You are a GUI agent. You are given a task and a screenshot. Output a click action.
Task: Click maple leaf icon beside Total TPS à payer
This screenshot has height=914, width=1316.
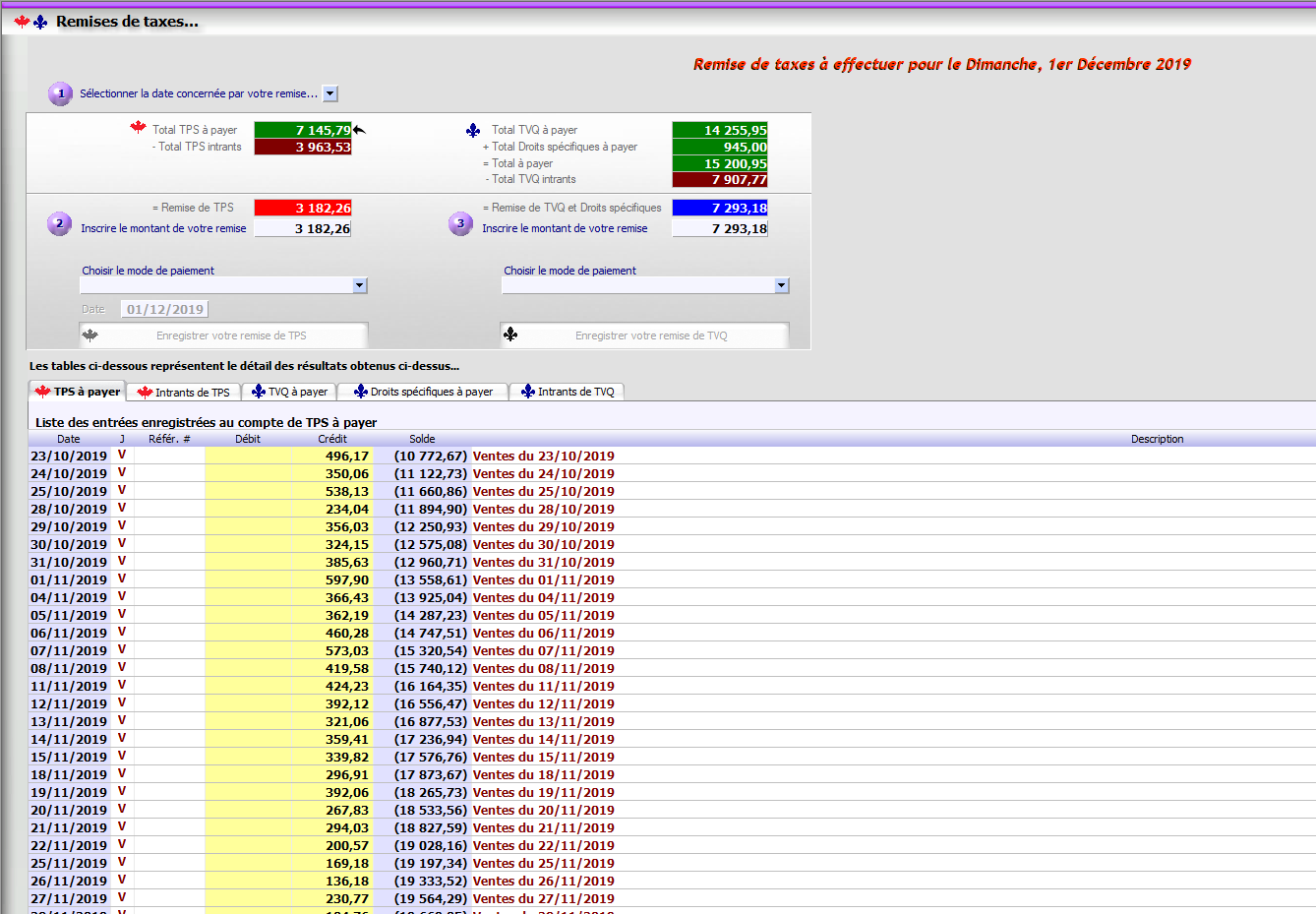(139, 128)
